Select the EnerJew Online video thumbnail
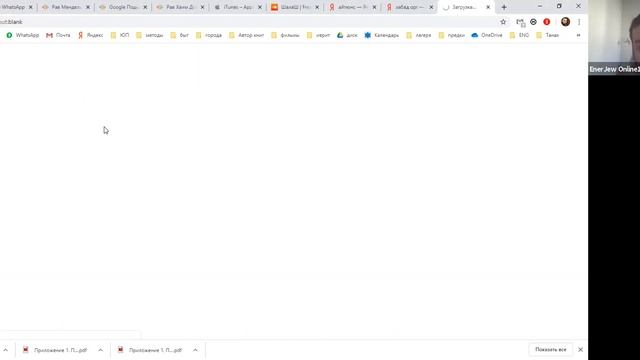 pyautogui.click(x=614, y=37)
